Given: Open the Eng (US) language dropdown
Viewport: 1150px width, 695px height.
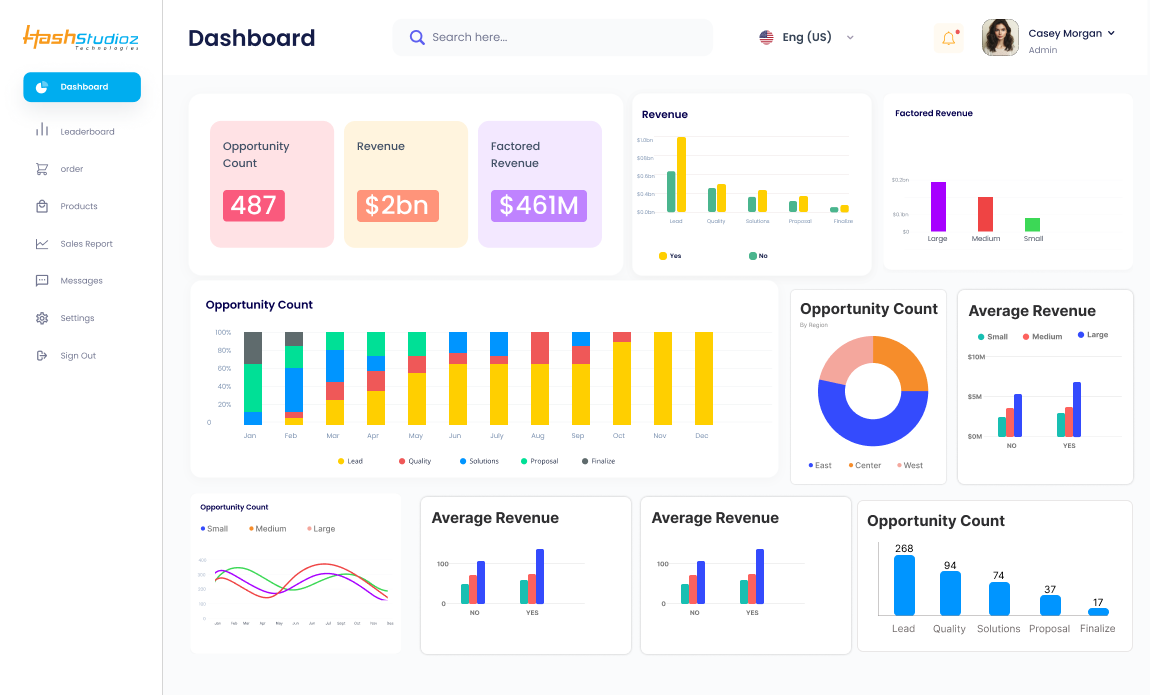Looking at the screenshot, I should (x=808, y=37).
